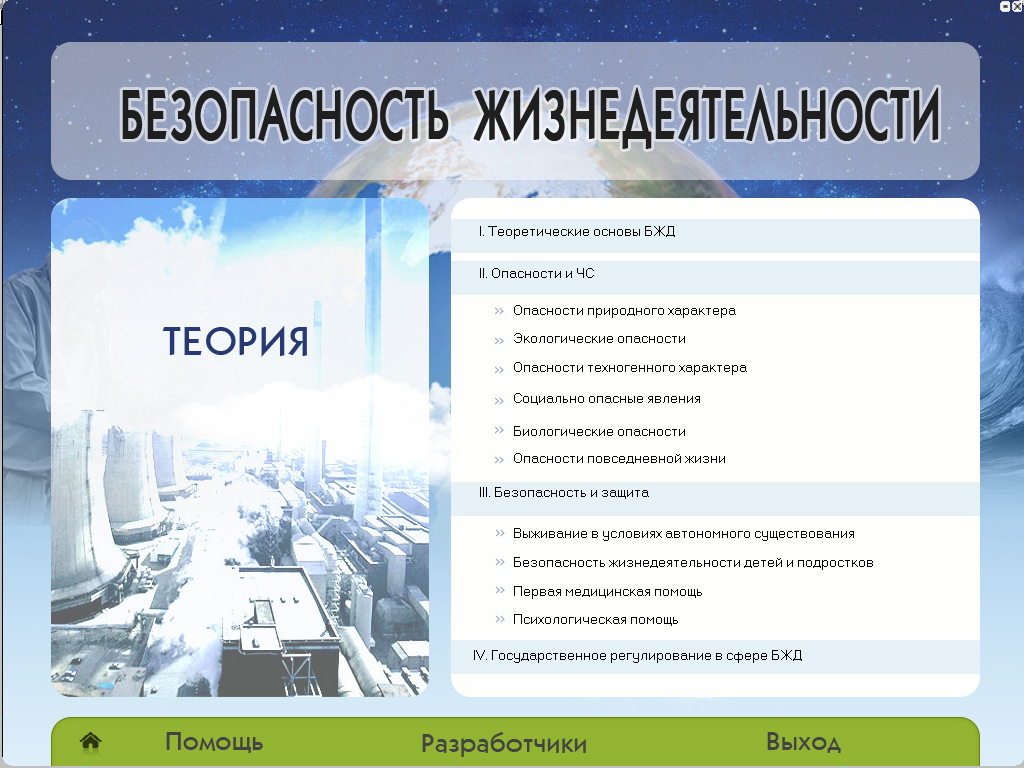1024x768 pixels.
Task: Collapse section II. Опасности и ЧС
Action: [715, 278]
